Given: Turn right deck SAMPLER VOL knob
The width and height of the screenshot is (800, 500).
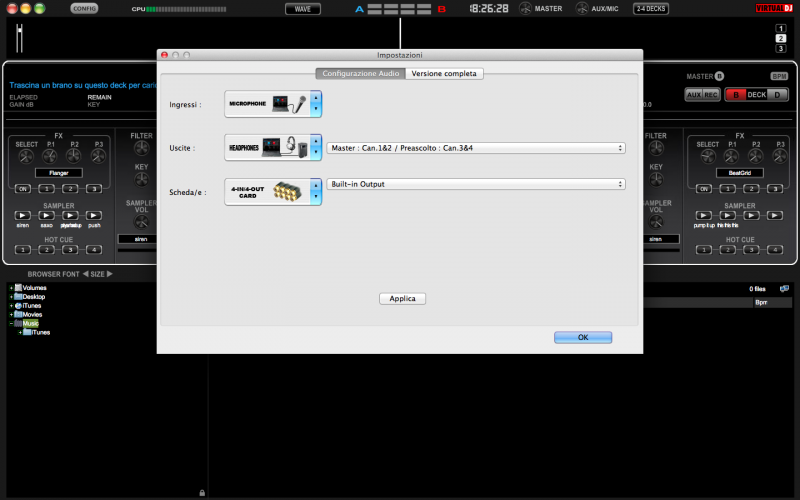Looking at the screenshot, I should [x=656, y=222].
